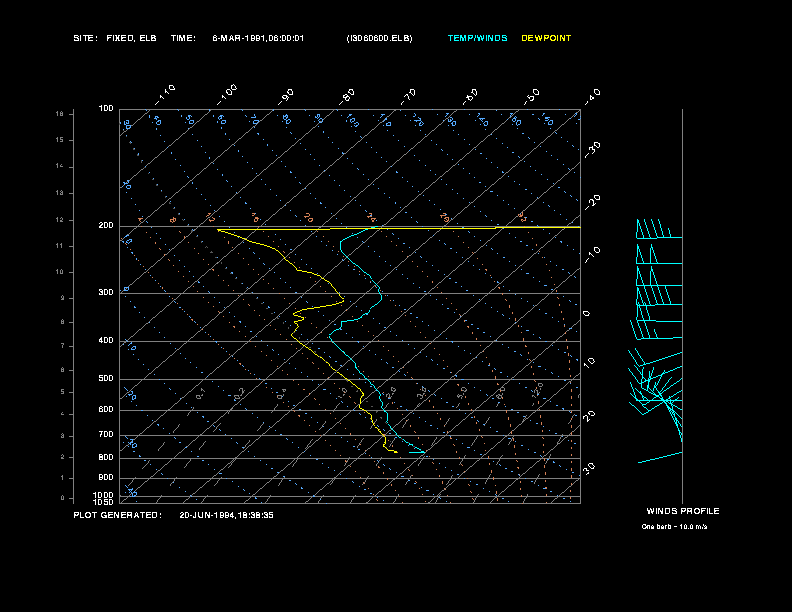Click the 300 pressure level label

coord(106,293)
